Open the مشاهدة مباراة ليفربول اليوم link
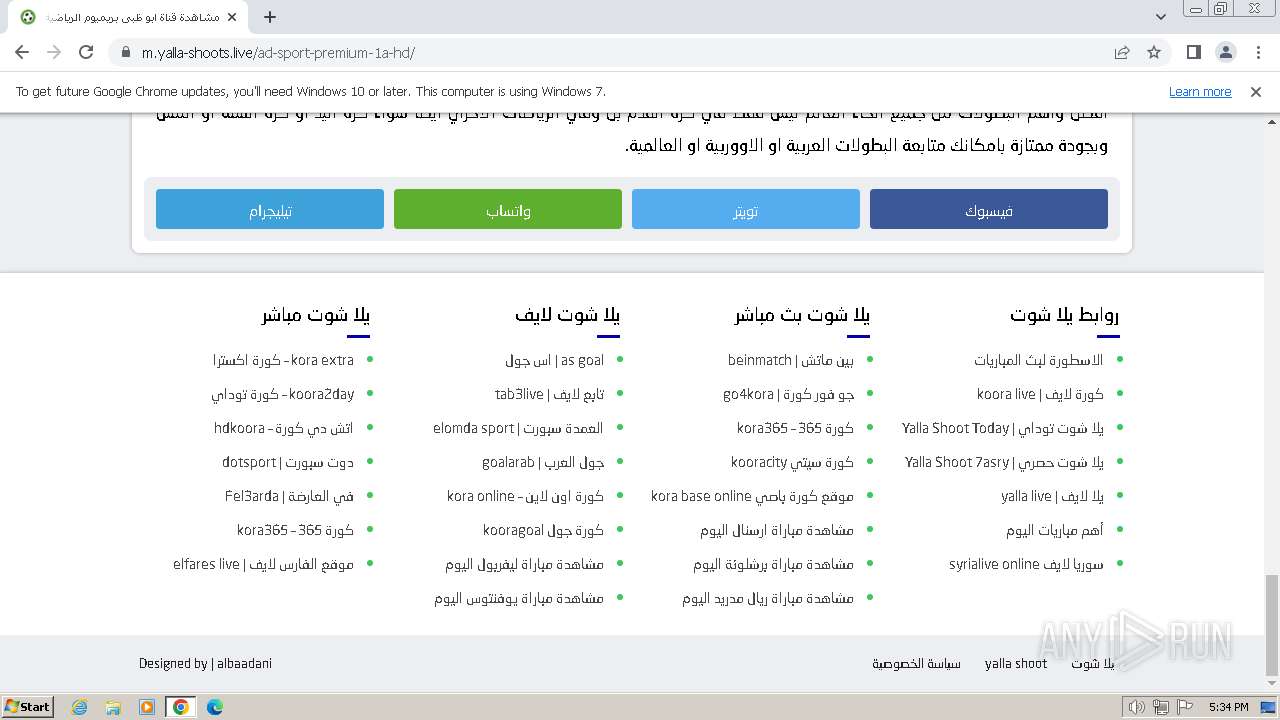 click(x=524, y=564)
